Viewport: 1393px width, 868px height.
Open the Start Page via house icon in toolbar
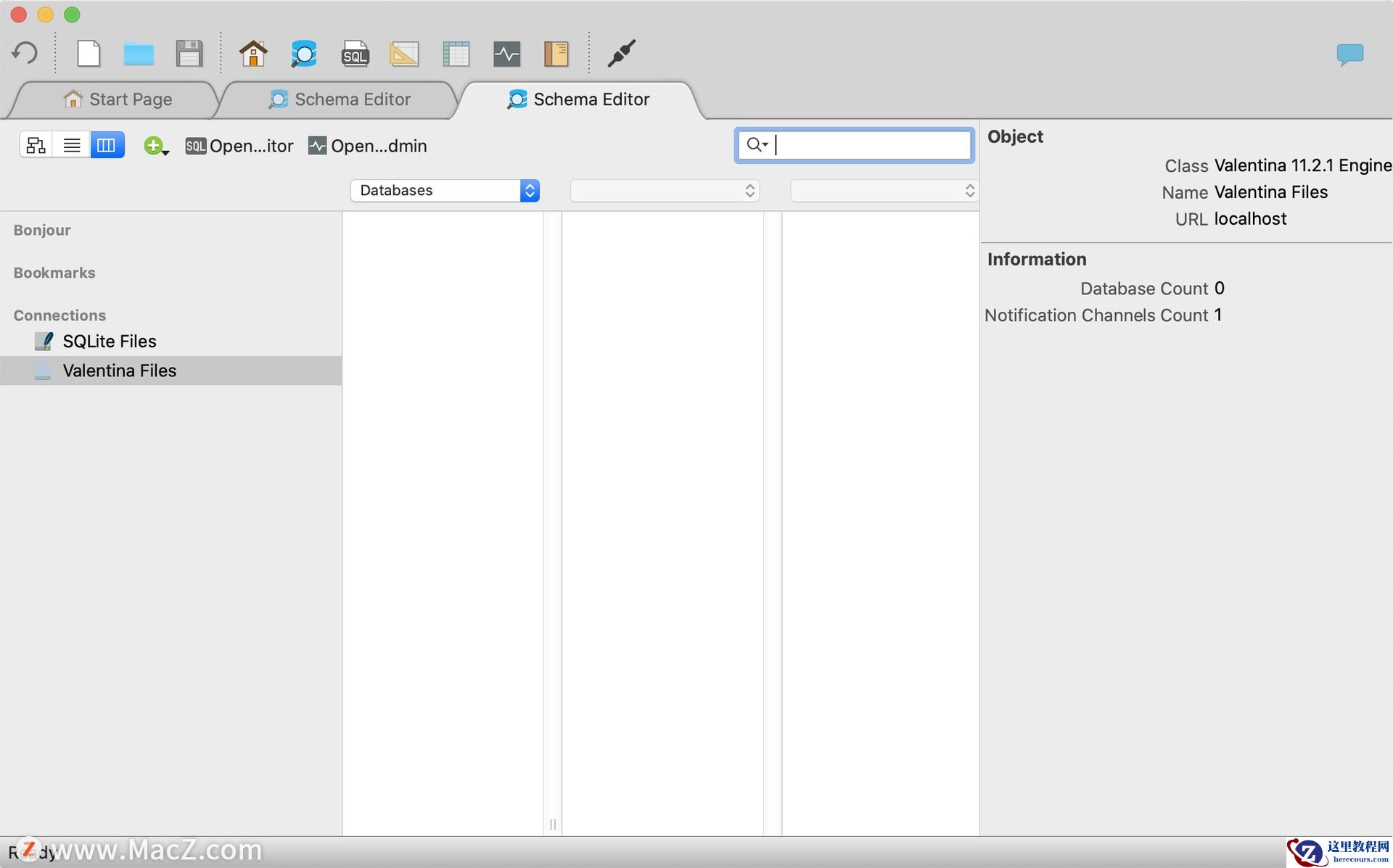click(x=253, y=53)
